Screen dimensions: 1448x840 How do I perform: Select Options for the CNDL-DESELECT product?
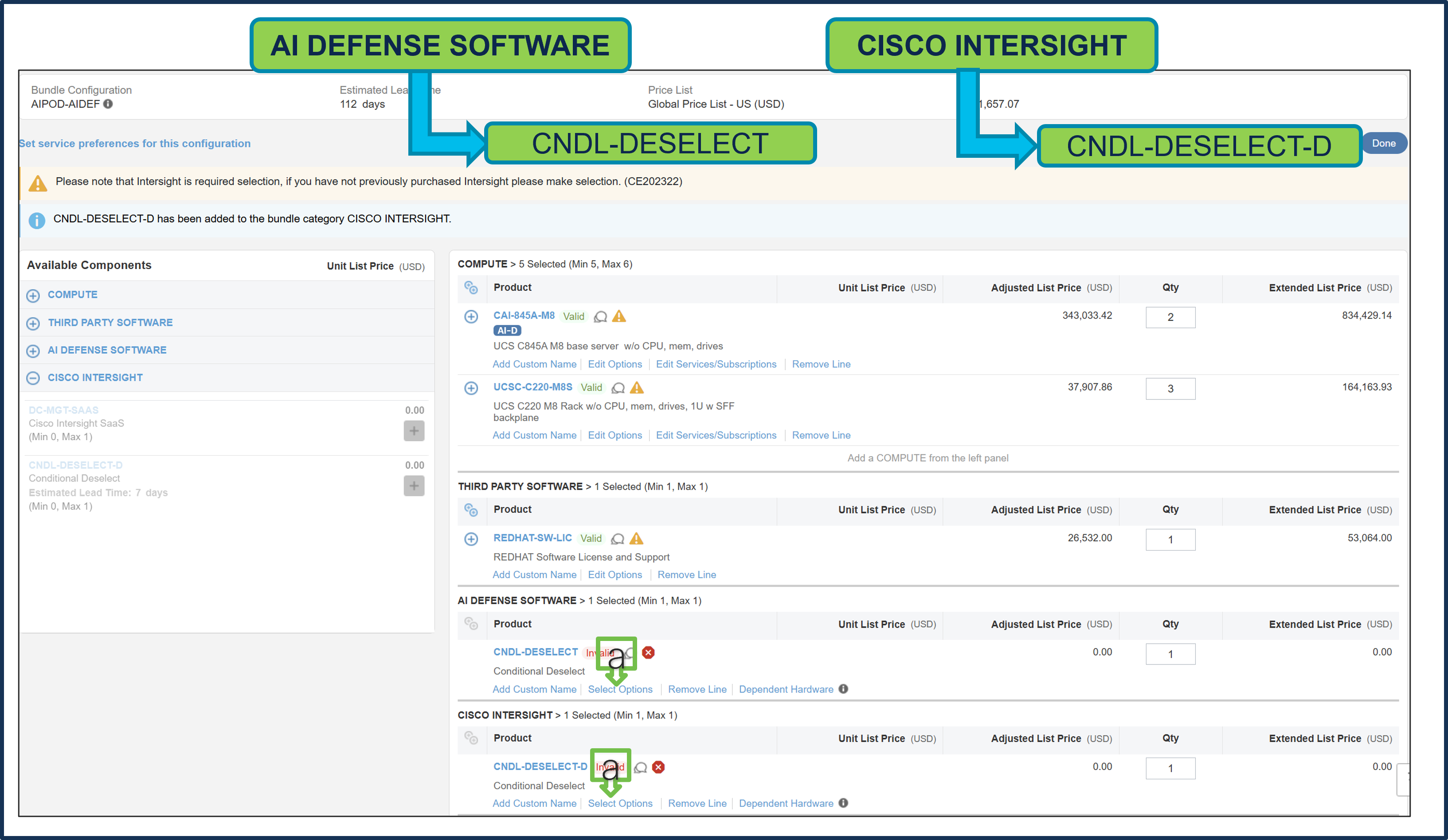(x=621, y=689)
